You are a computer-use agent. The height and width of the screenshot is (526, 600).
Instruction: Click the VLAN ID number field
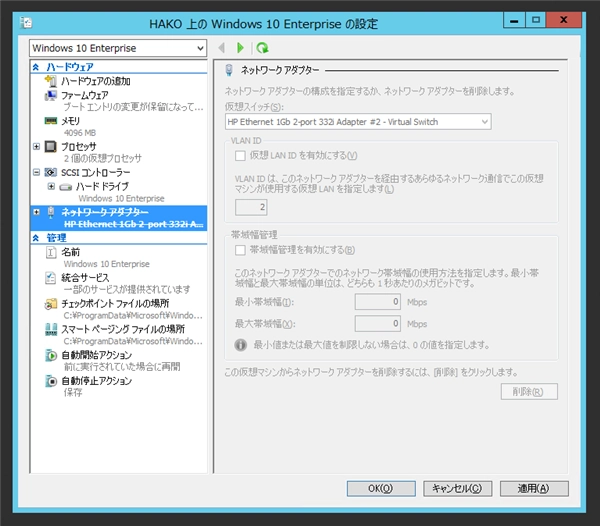point(251,207)
